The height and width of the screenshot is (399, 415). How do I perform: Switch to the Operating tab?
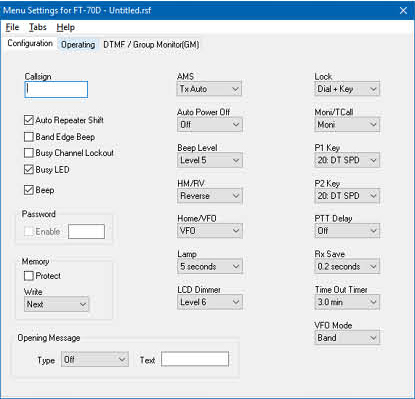click(78, 44)
